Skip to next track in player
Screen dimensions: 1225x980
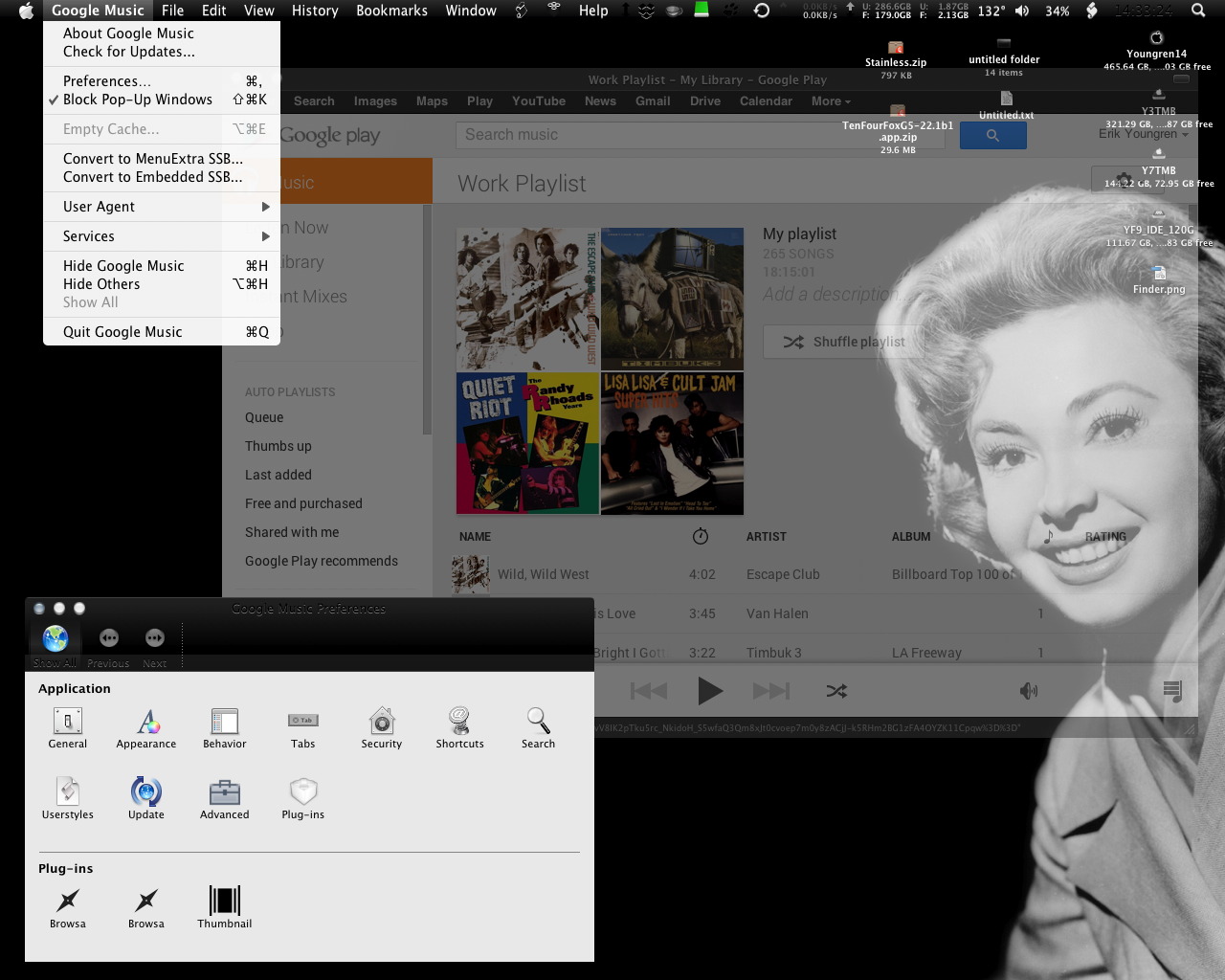[x=771, y=690]
